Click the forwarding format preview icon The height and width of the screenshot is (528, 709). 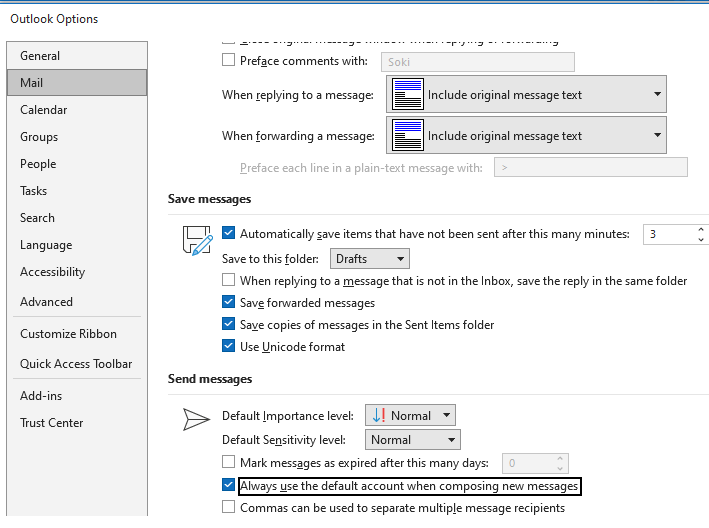click(408, 135)
